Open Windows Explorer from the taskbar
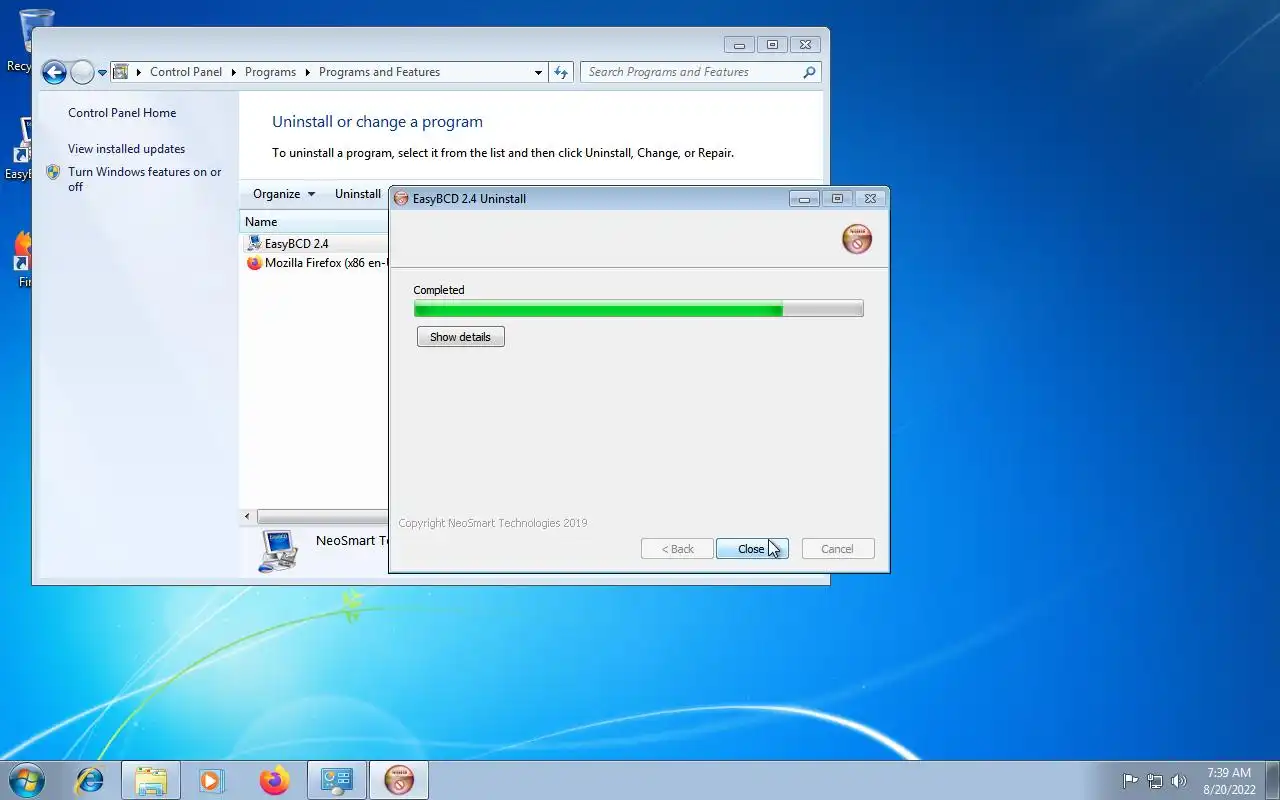 [x=151, y=780]
